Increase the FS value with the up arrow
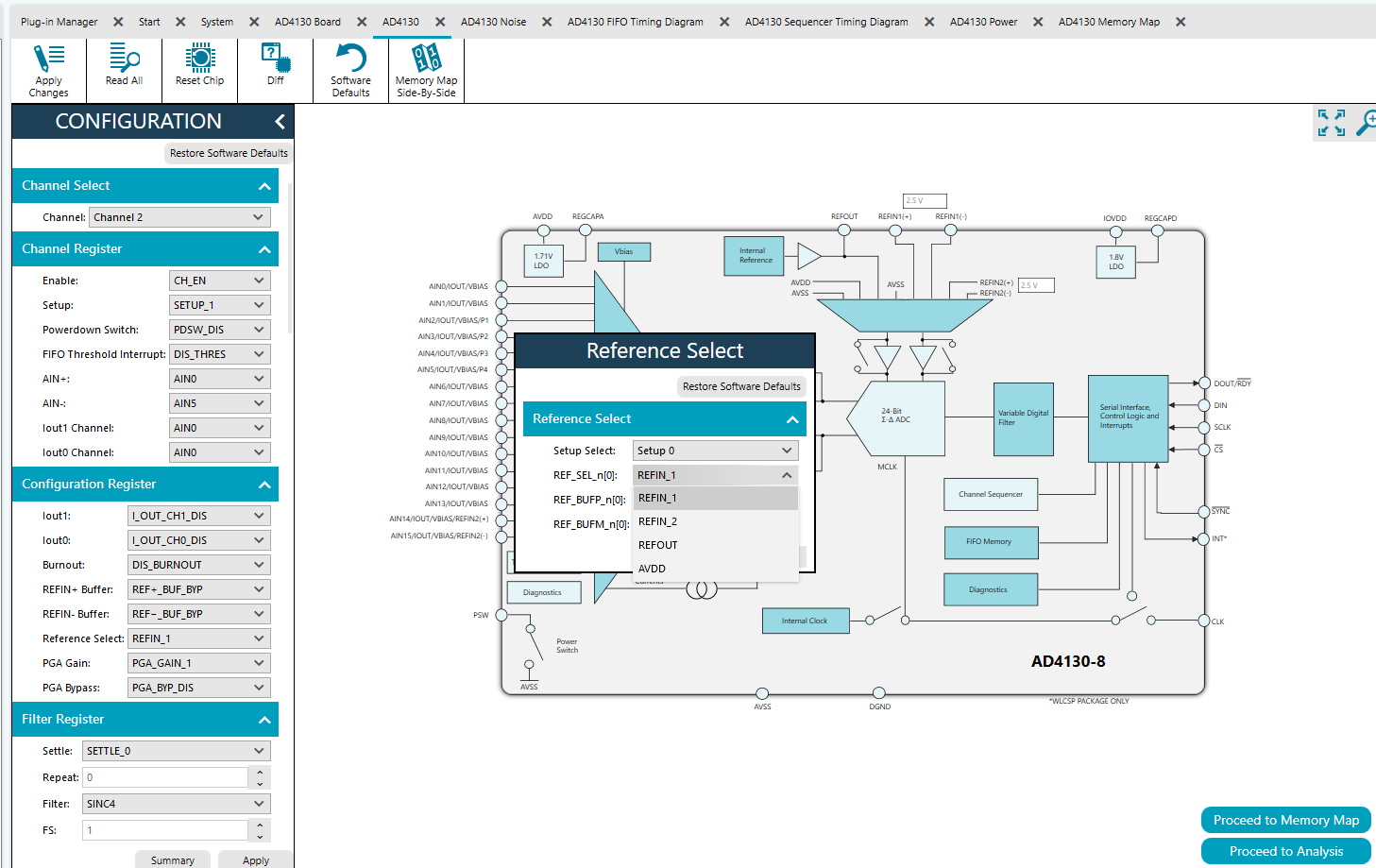Screen dimensions: 1376x868 tap(260, 825)
